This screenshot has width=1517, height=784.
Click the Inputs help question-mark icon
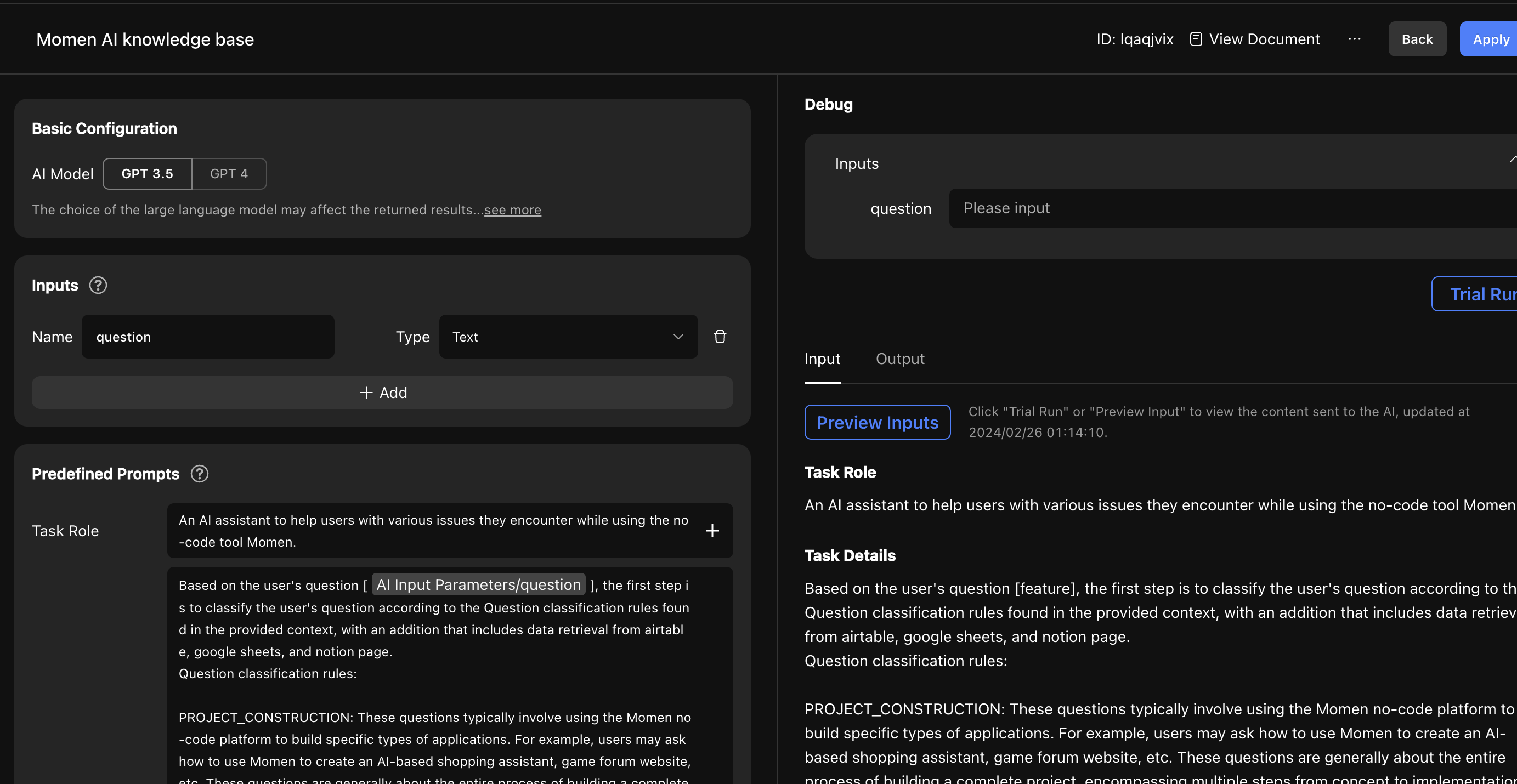(x=98, y=285)
